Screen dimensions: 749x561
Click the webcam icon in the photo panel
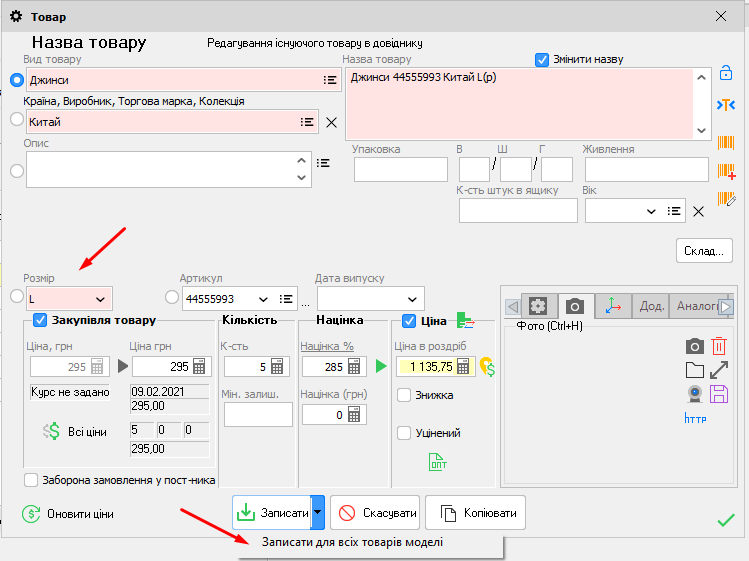click(x=694, y=394)
